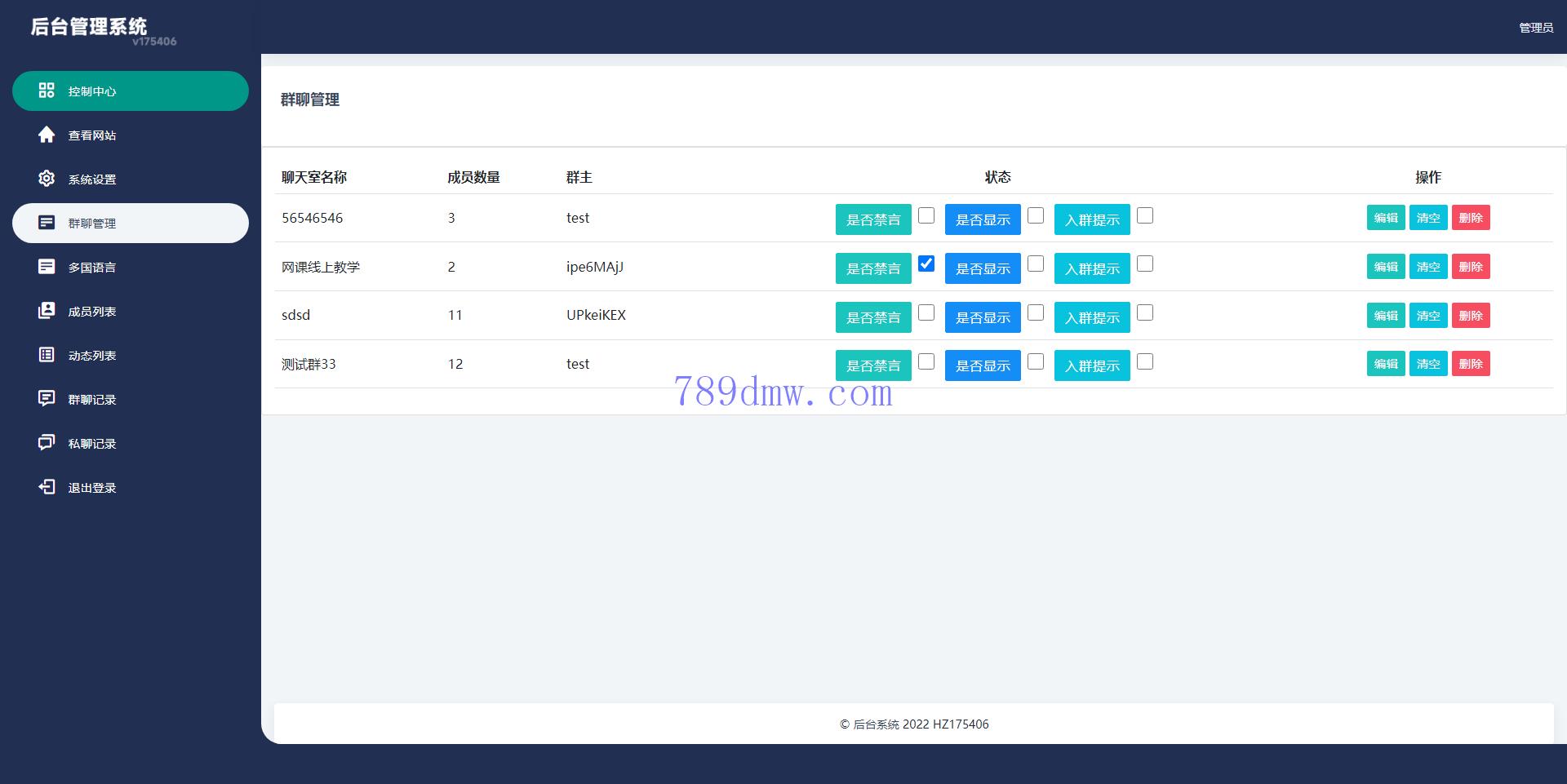Click the 多国语言 sidebar icon
Screen dimensions: 1567x784
(x=47, y=267)
